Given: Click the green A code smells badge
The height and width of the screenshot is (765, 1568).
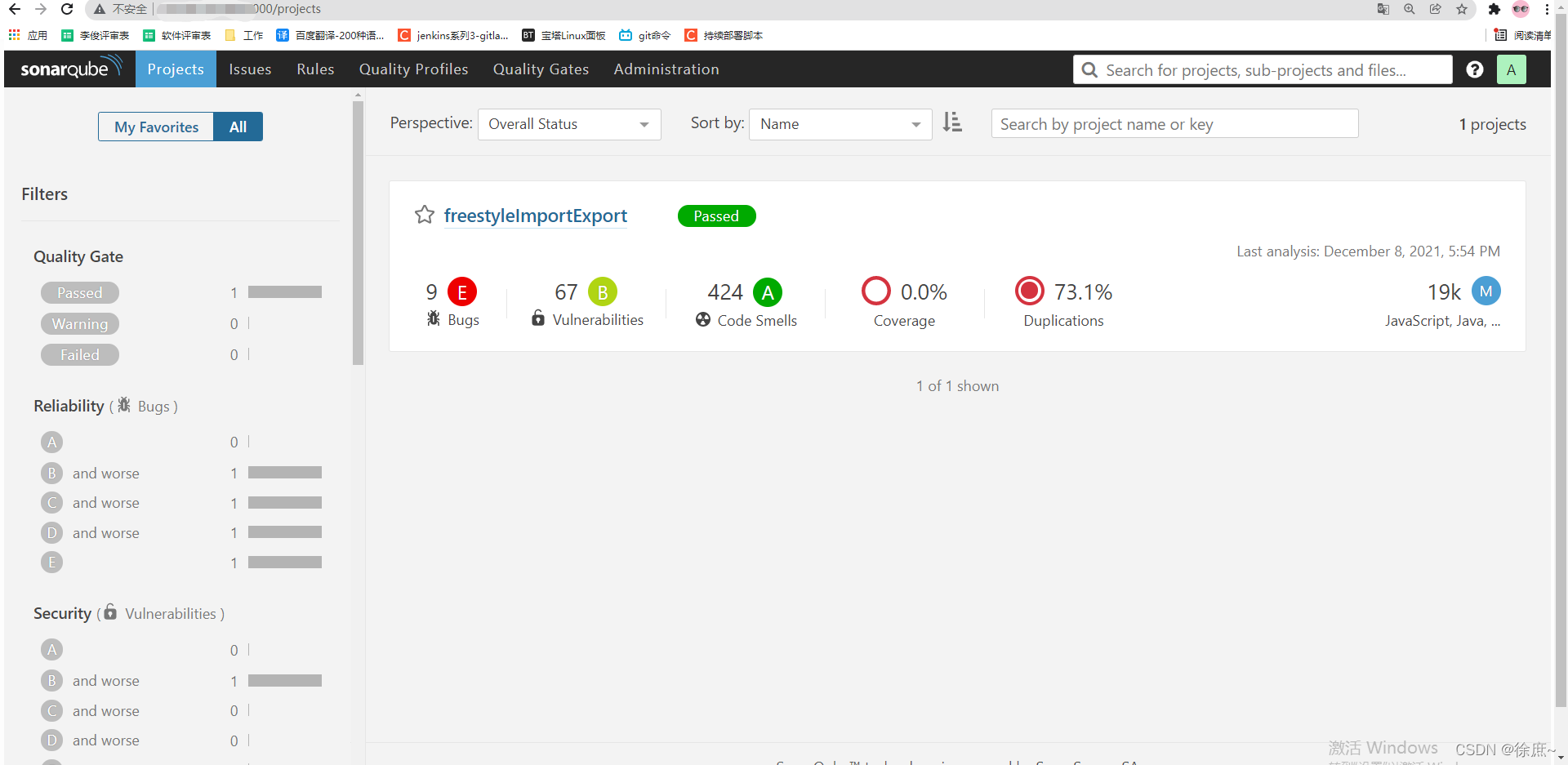Looking at the screenshot, I should [x=768, y=291].
